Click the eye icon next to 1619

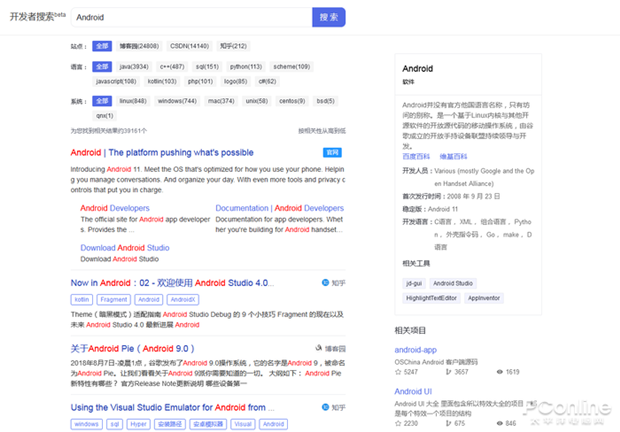(x=500, y=372)
